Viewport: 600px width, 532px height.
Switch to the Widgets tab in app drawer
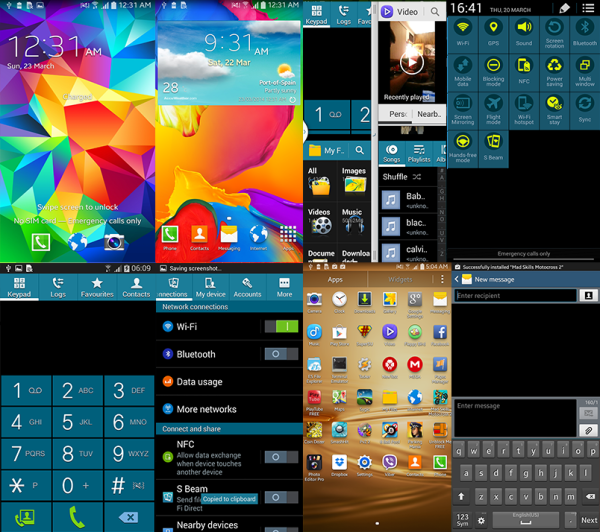(x=400, y=279)
